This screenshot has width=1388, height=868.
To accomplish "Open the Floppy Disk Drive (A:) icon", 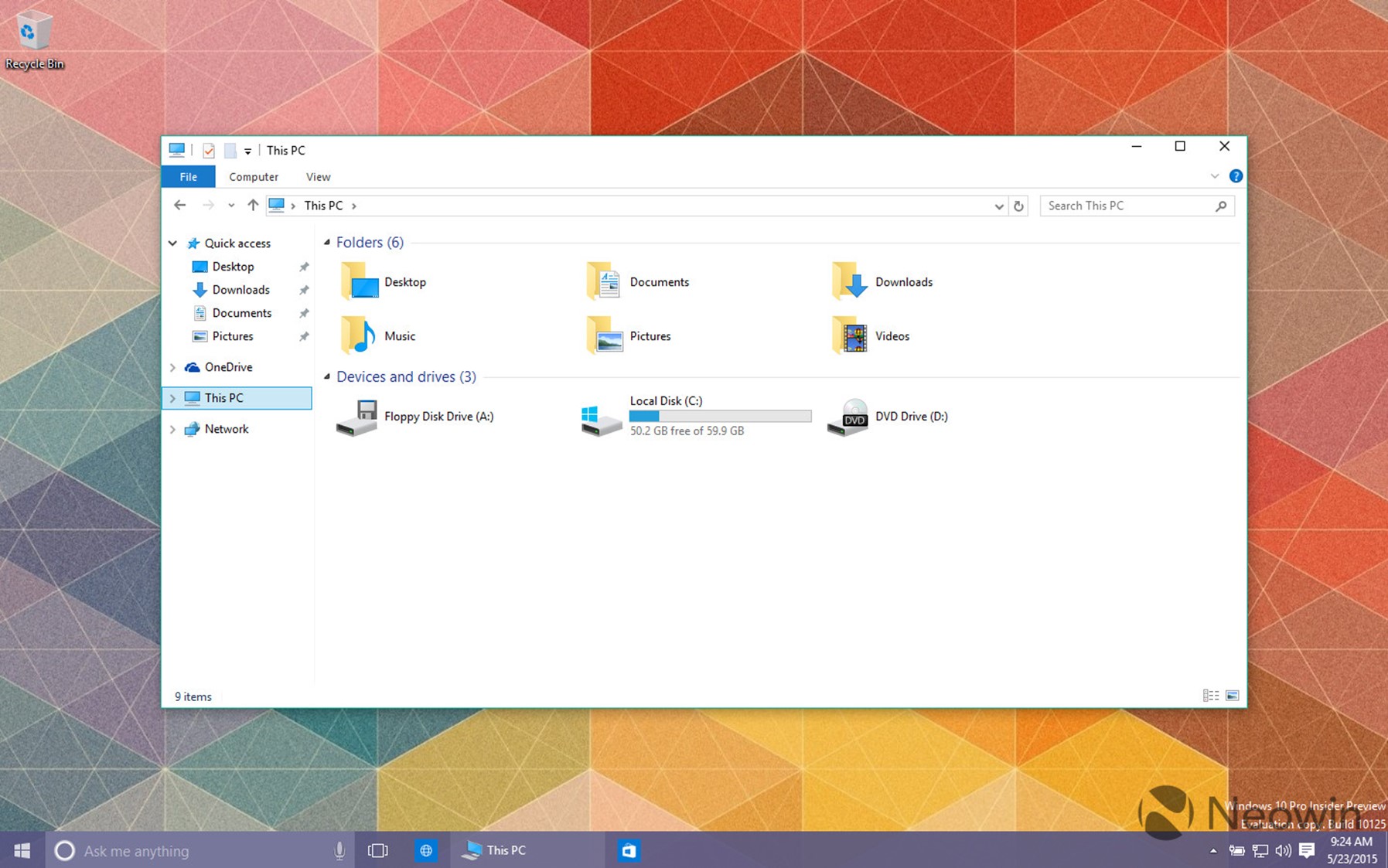I will click(x=356, y=417).
